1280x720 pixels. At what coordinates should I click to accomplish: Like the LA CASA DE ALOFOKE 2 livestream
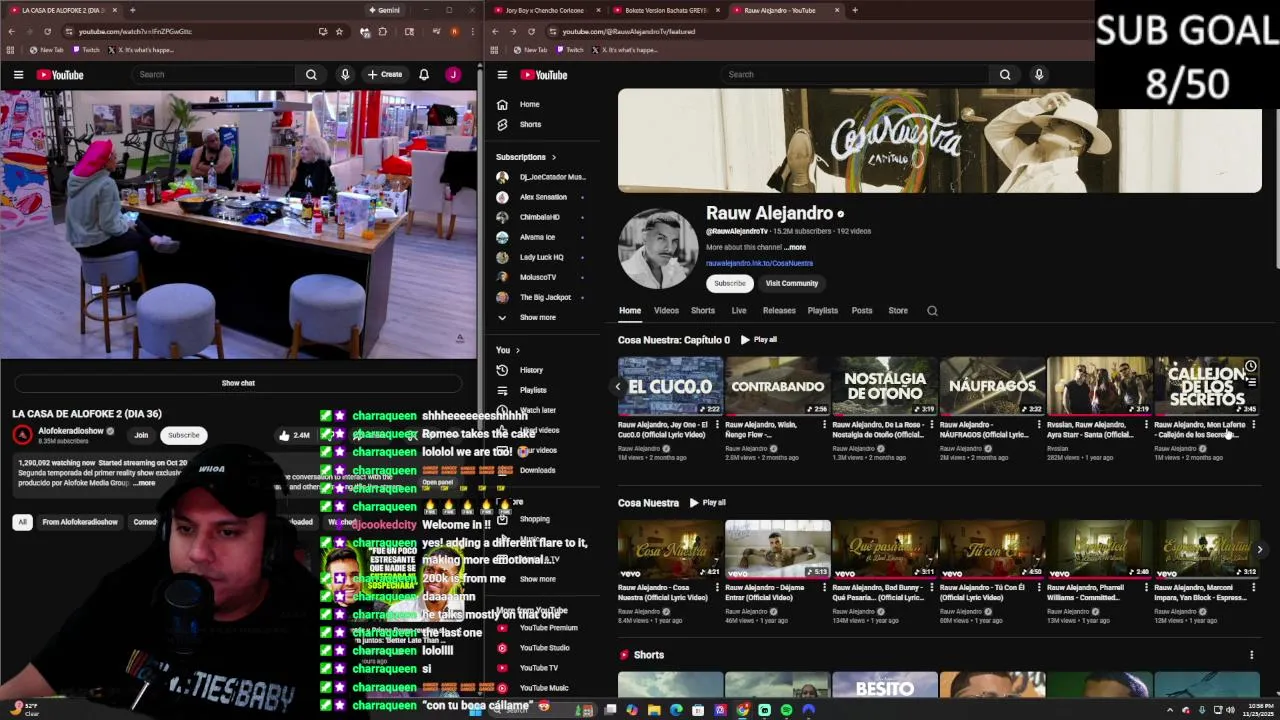tap(294, 435)
